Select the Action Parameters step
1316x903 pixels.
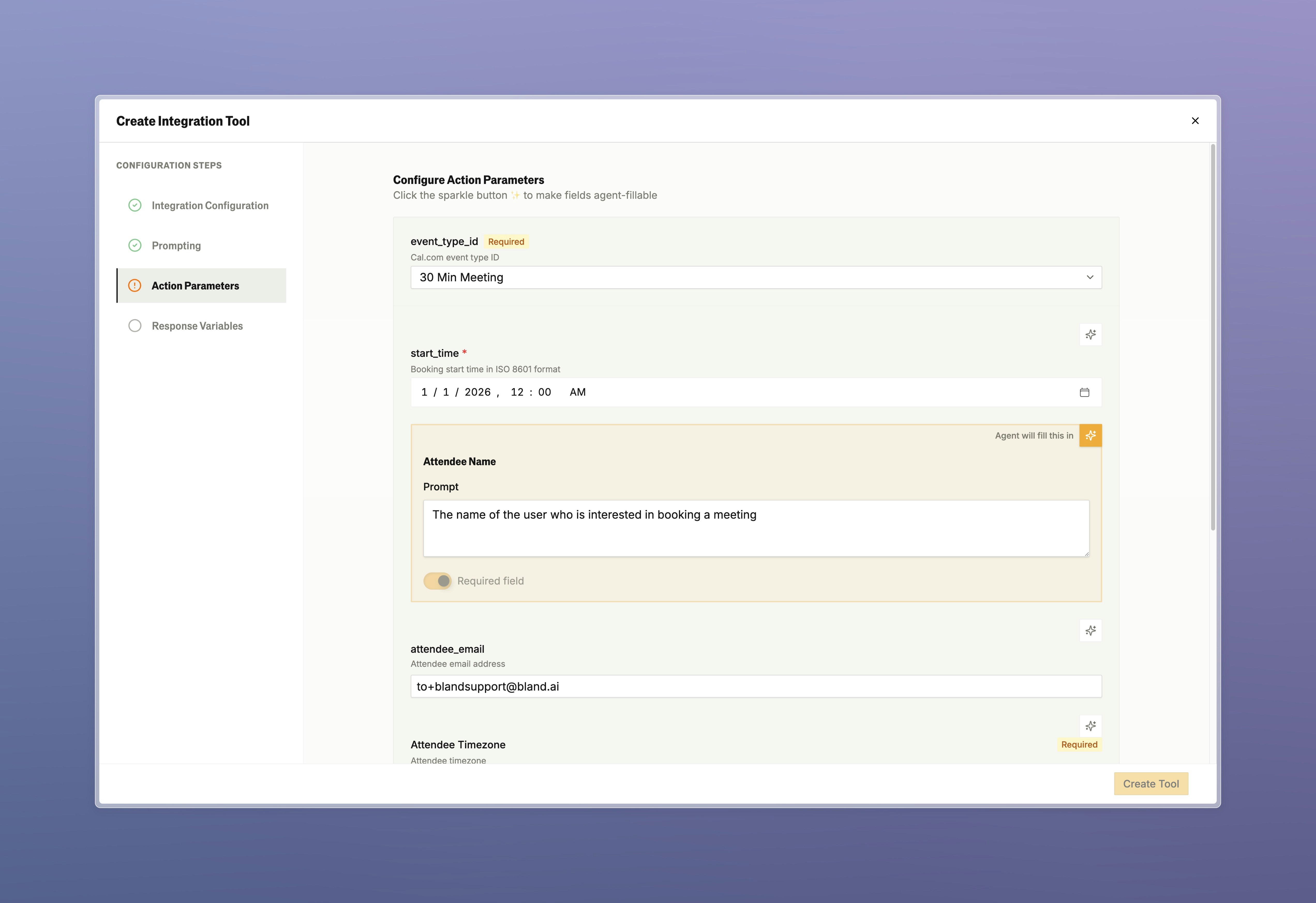tap(195, 285)
